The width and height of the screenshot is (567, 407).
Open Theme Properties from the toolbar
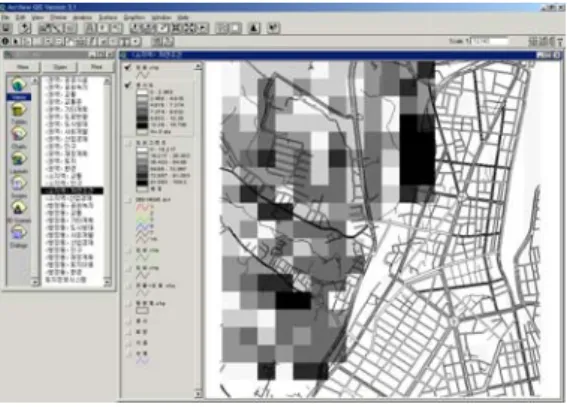coord(44,28)
